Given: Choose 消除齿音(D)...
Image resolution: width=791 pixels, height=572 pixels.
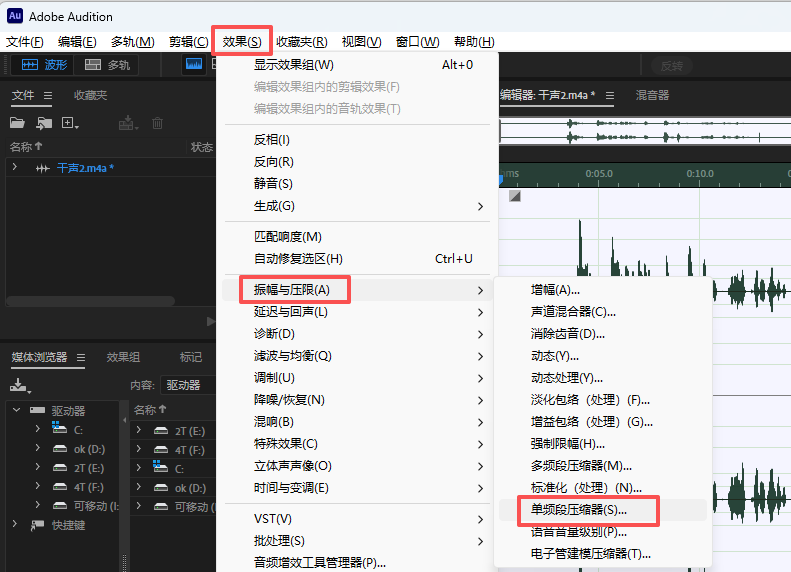Looking at the screenshot, I should tap(603, 334).
